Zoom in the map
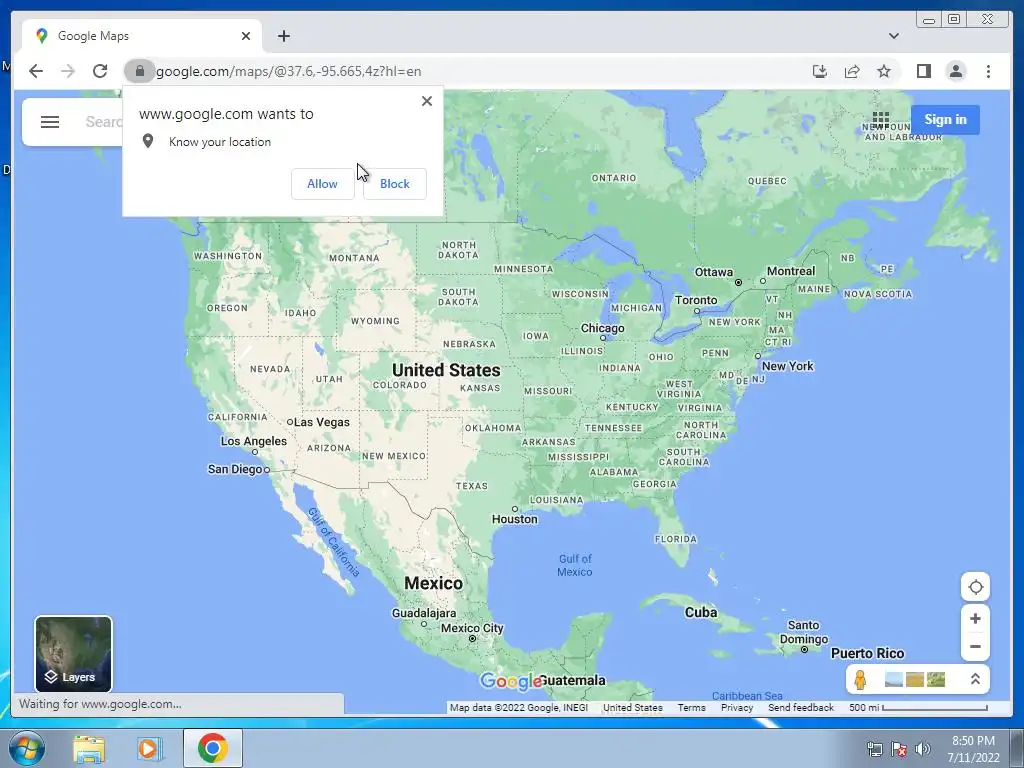 (976, 618)
